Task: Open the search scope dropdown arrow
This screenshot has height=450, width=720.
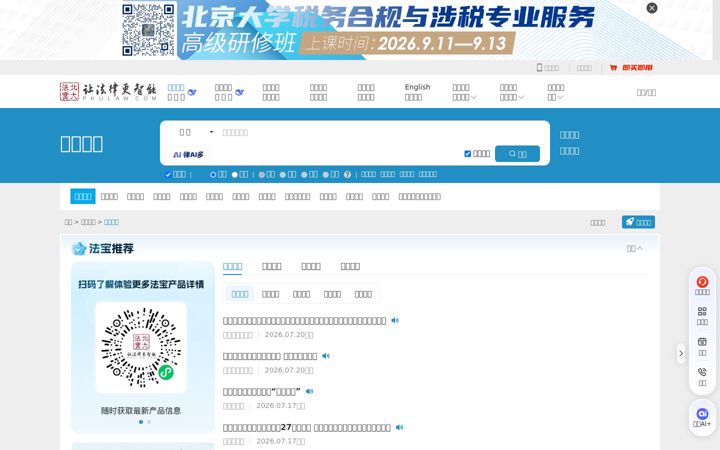Action: (x=211, y=132)
